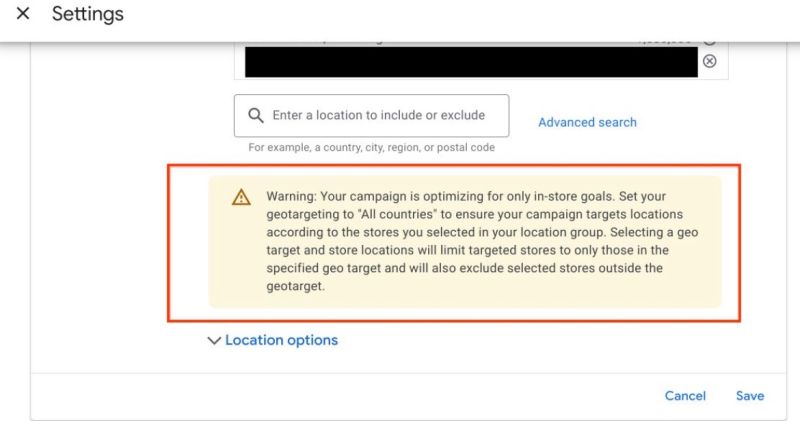
Task: Click the warning text starting 'Warning: Your campaign is optimizing'
Action: coord(482,241)
